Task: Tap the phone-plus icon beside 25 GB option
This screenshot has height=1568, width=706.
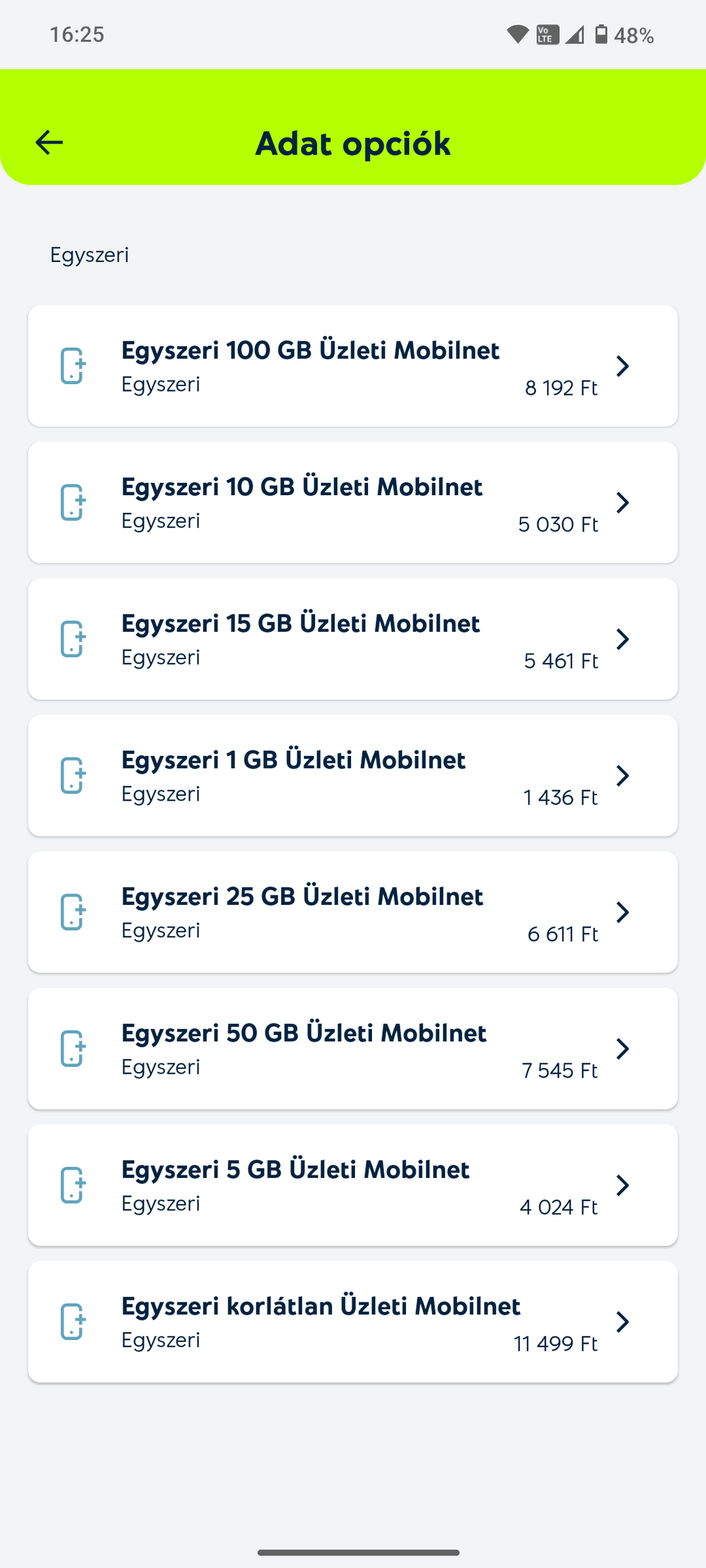Action: point(72,912)
